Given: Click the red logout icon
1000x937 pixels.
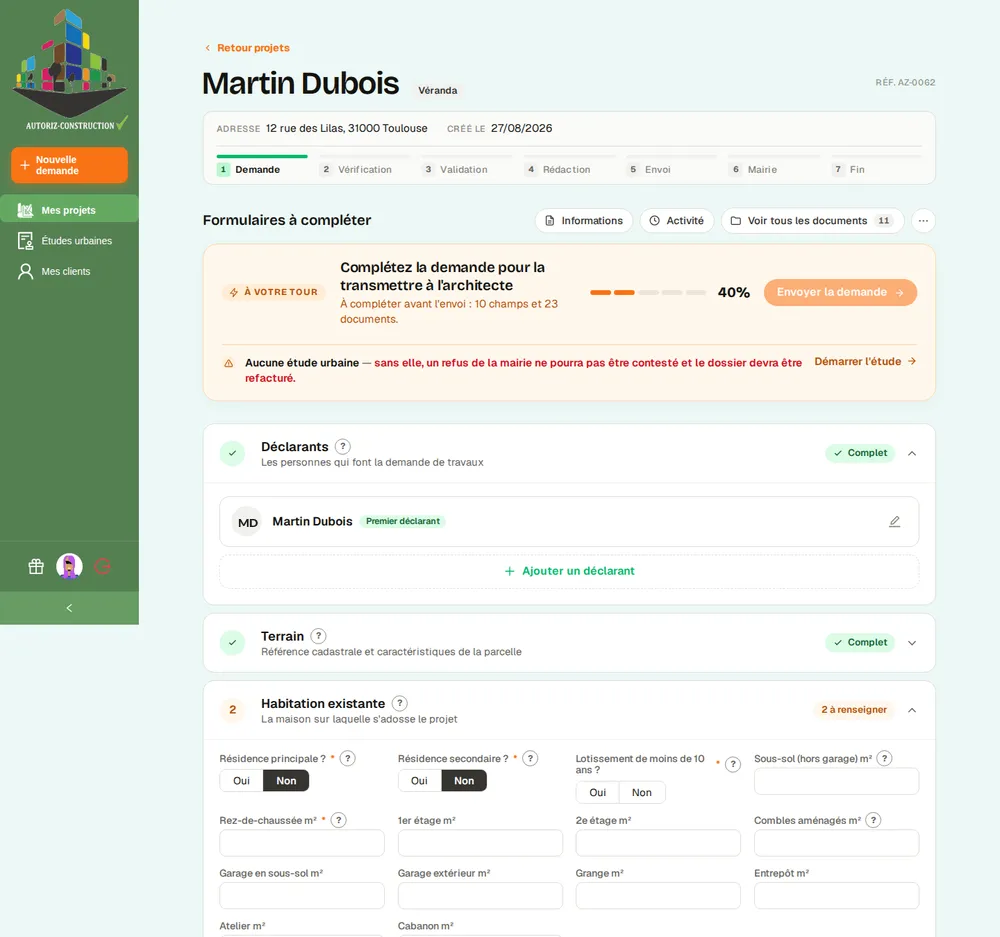Looking at the screenshot, I should 103,566.
